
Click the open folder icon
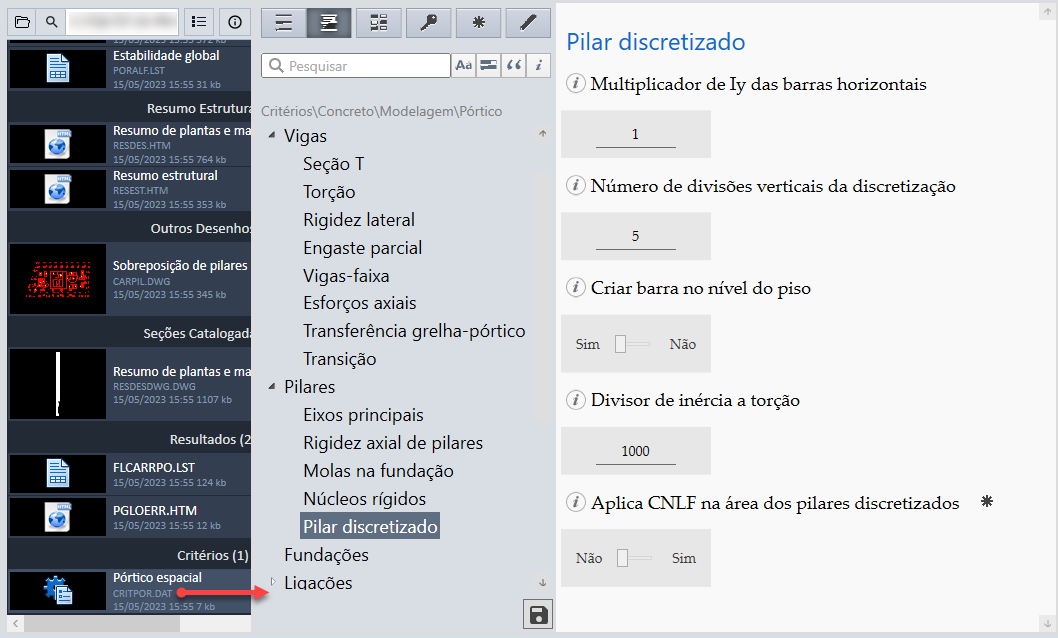(22, 21)
